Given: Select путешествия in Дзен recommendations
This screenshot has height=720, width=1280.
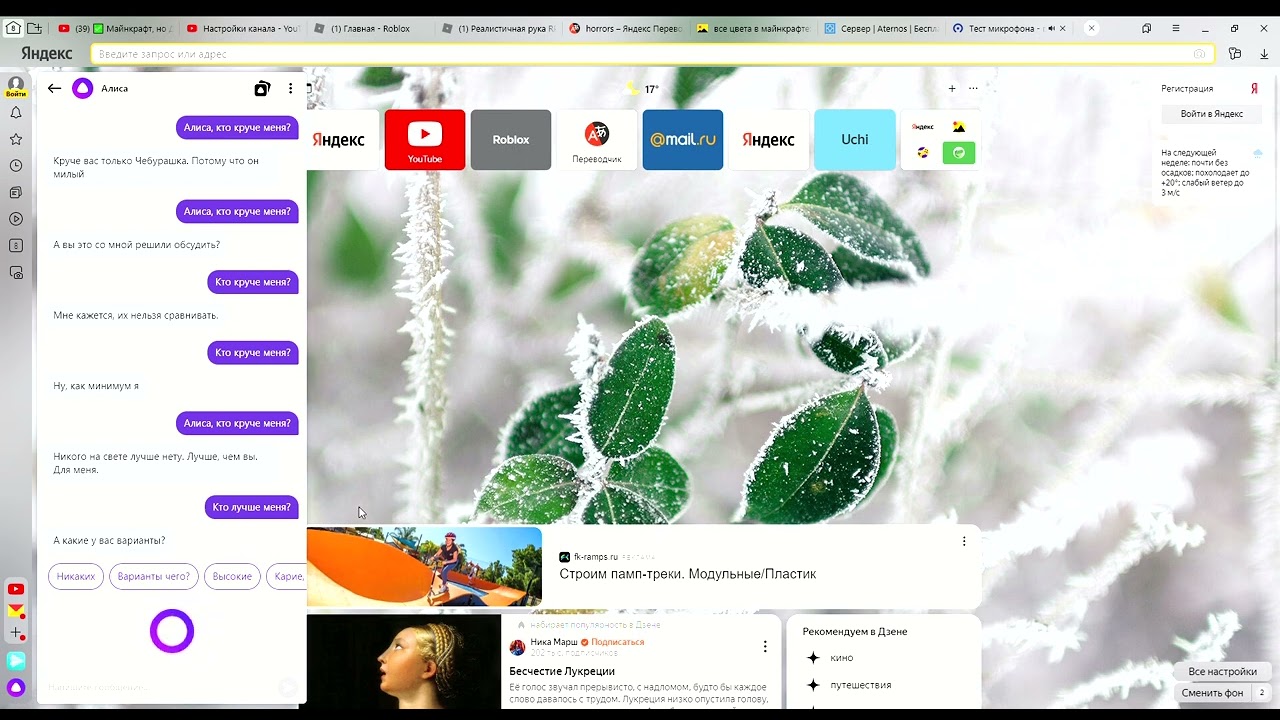Looking at the screenshot, I should [861, 685].
